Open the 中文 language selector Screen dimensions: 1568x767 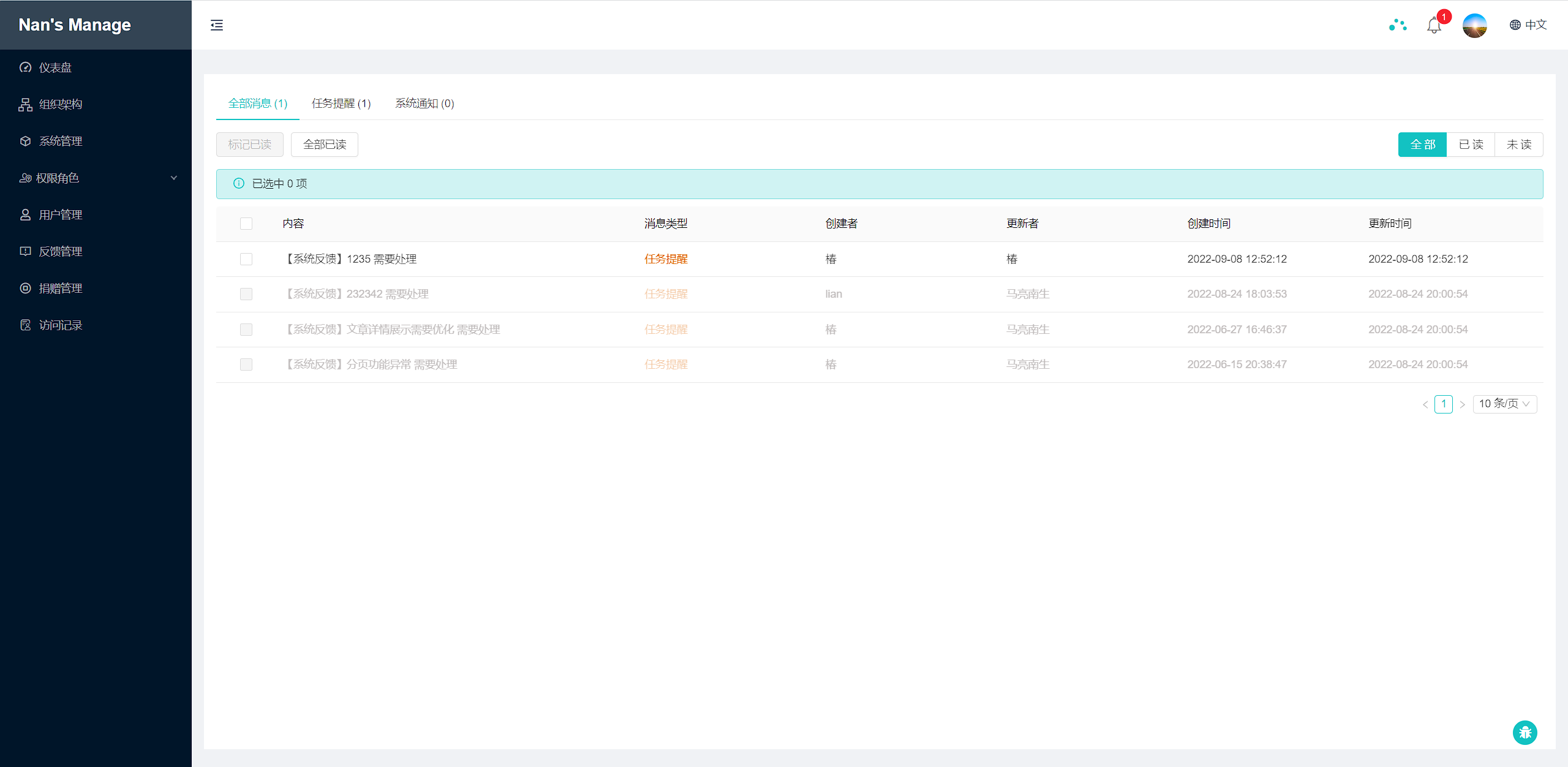coord(1535,25)
